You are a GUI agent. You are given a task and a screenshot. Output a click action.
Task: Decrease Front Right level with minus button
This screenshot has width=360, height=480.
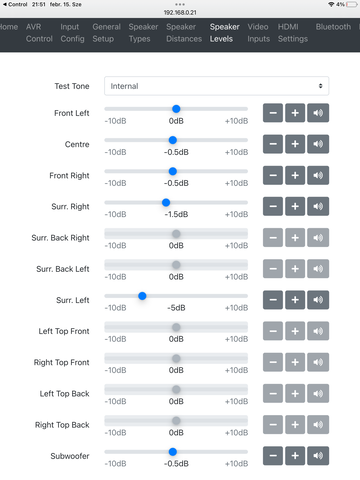pyautogui.click(x=273, y=175)
